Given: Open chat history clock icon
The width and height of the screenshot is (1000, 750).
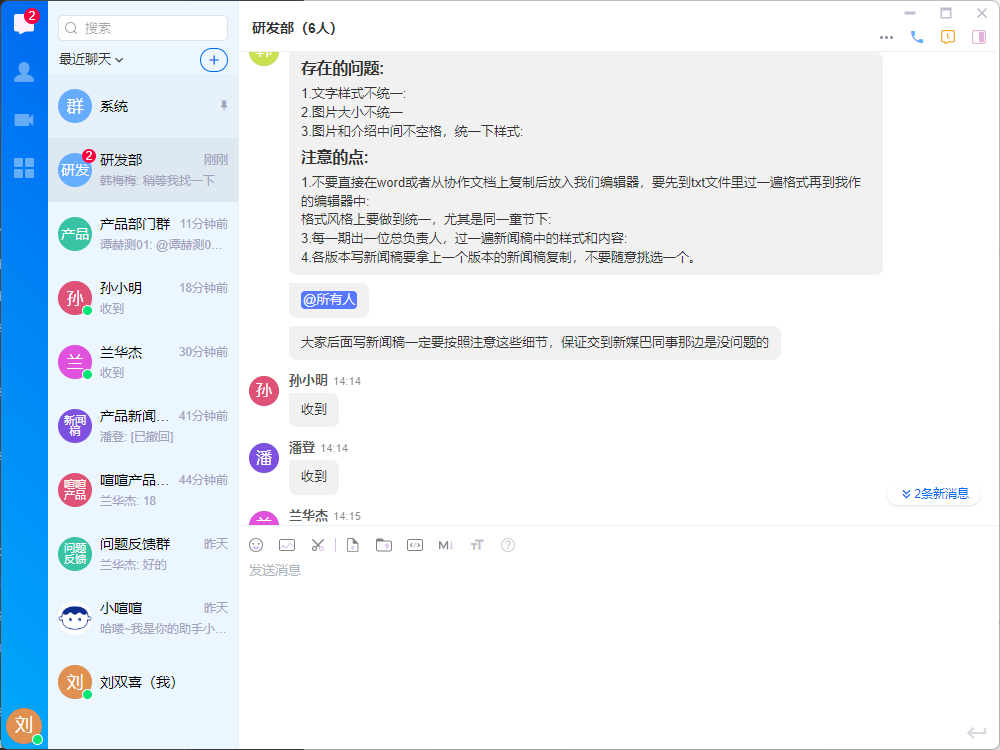Looking at the screenshot, I should click(948, 37).
